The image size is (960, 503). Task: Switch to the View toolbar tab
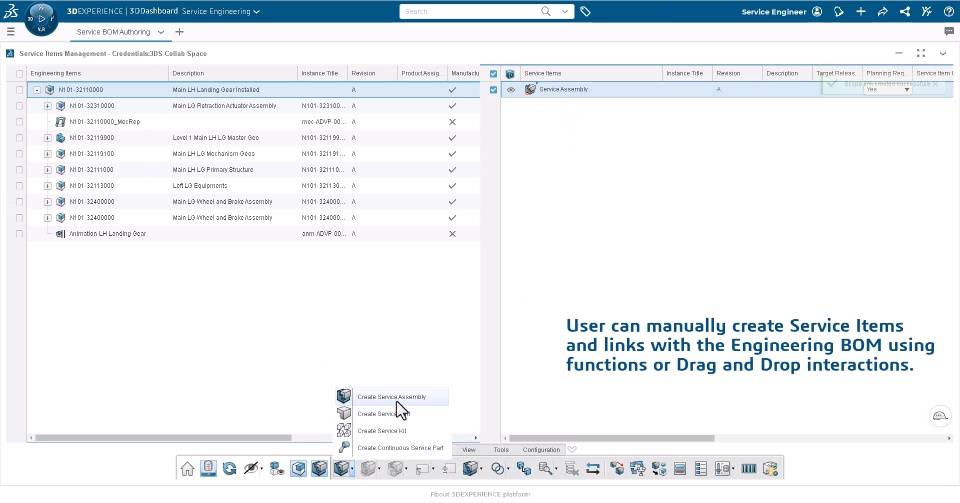point(469,450)
